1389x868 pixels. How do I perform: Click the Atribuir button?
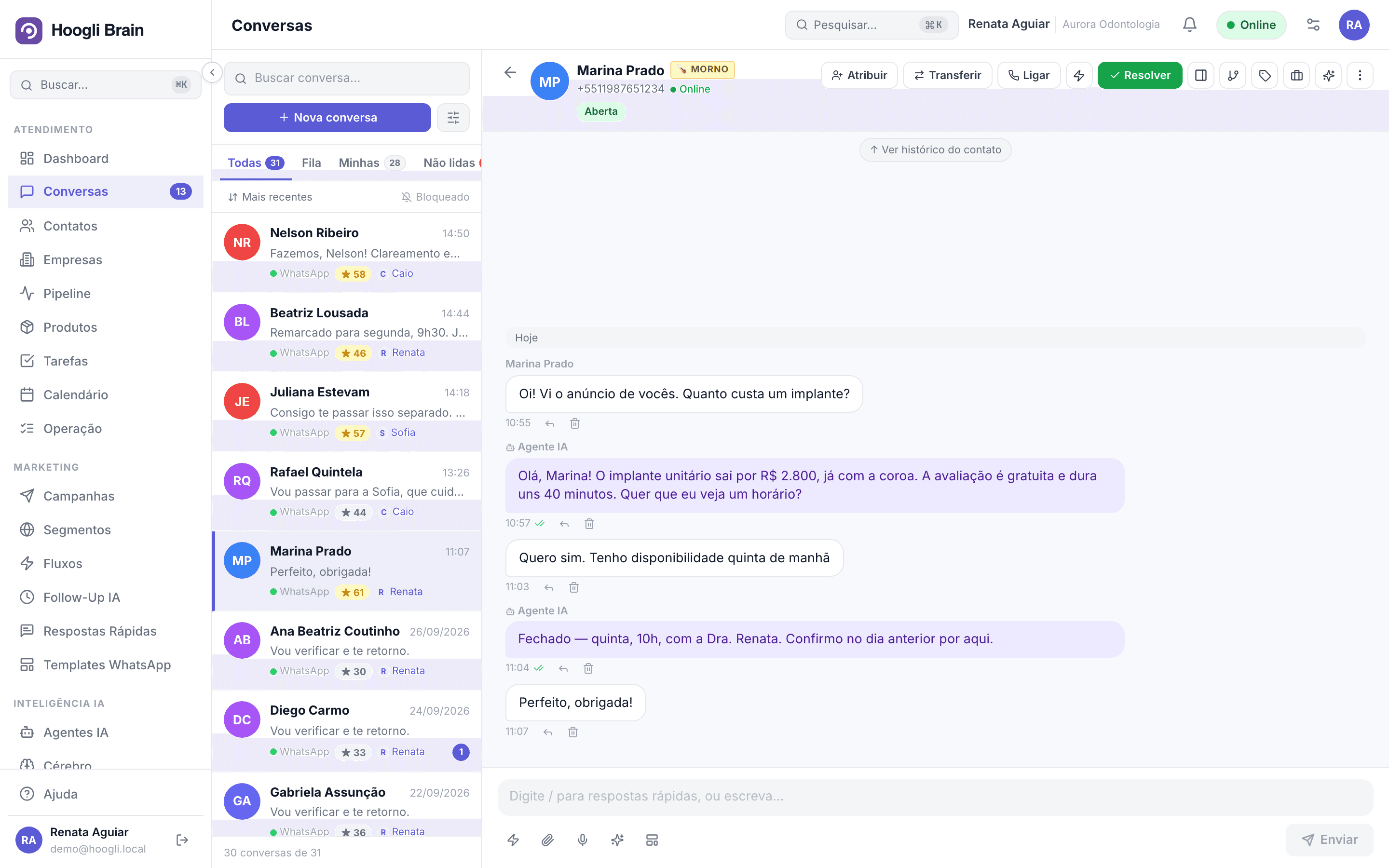pyautogui.click(x=859, y=75)
